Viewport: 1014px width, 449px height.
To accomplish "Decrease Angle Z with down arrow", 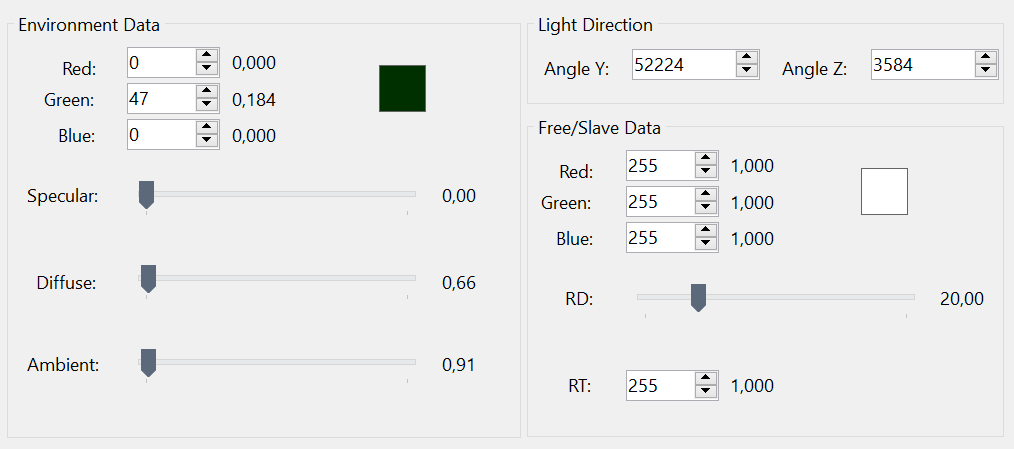I will (986, 70).
